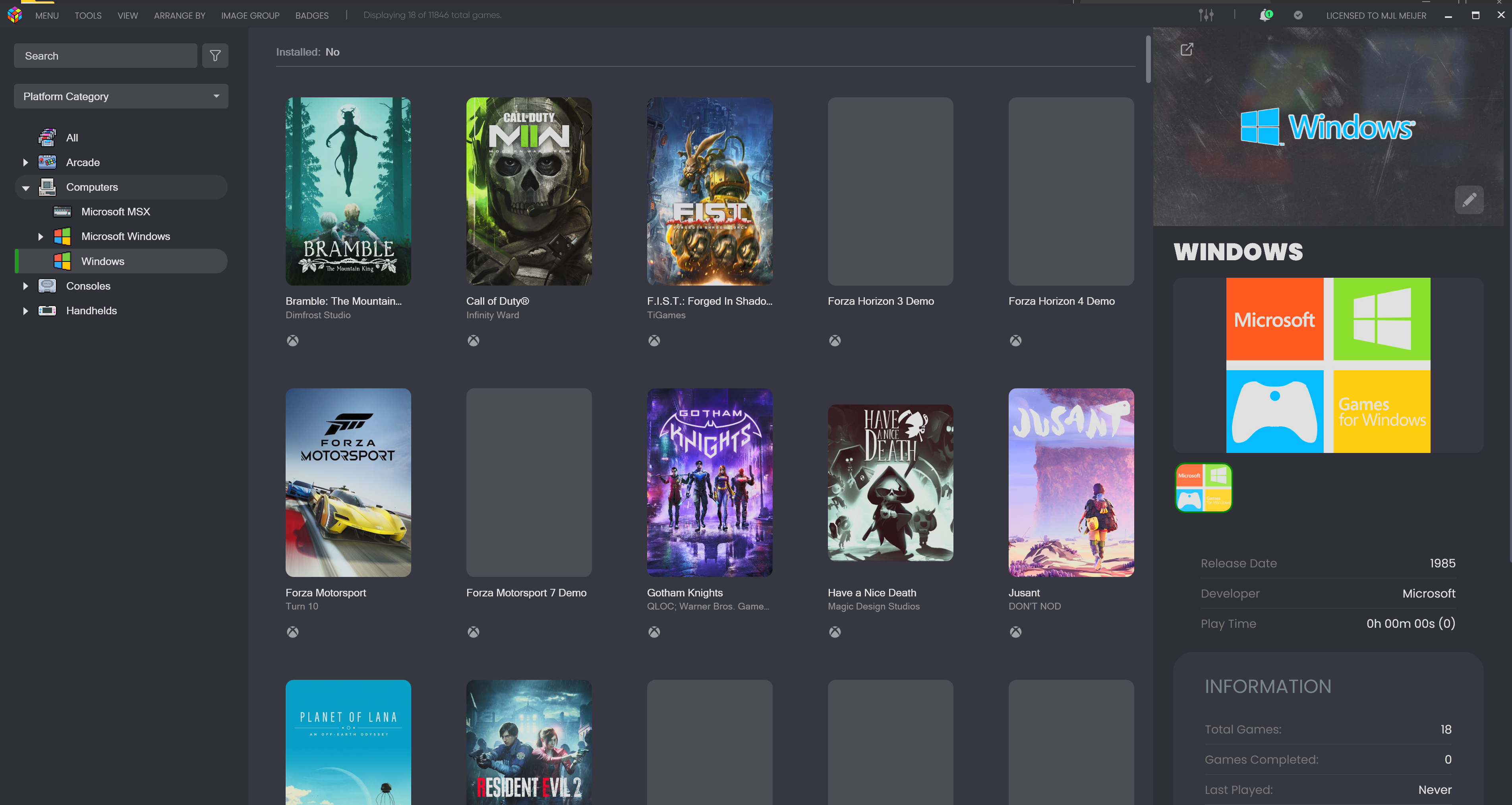1512x805 pixels.
Task: Open the MENU menu
Action: [x=47, y=15]
